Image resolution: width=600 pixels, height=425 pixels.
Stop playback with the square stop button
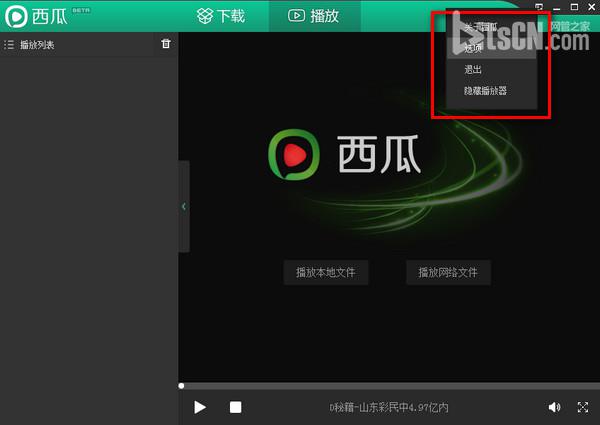click(x=235, y=407)
